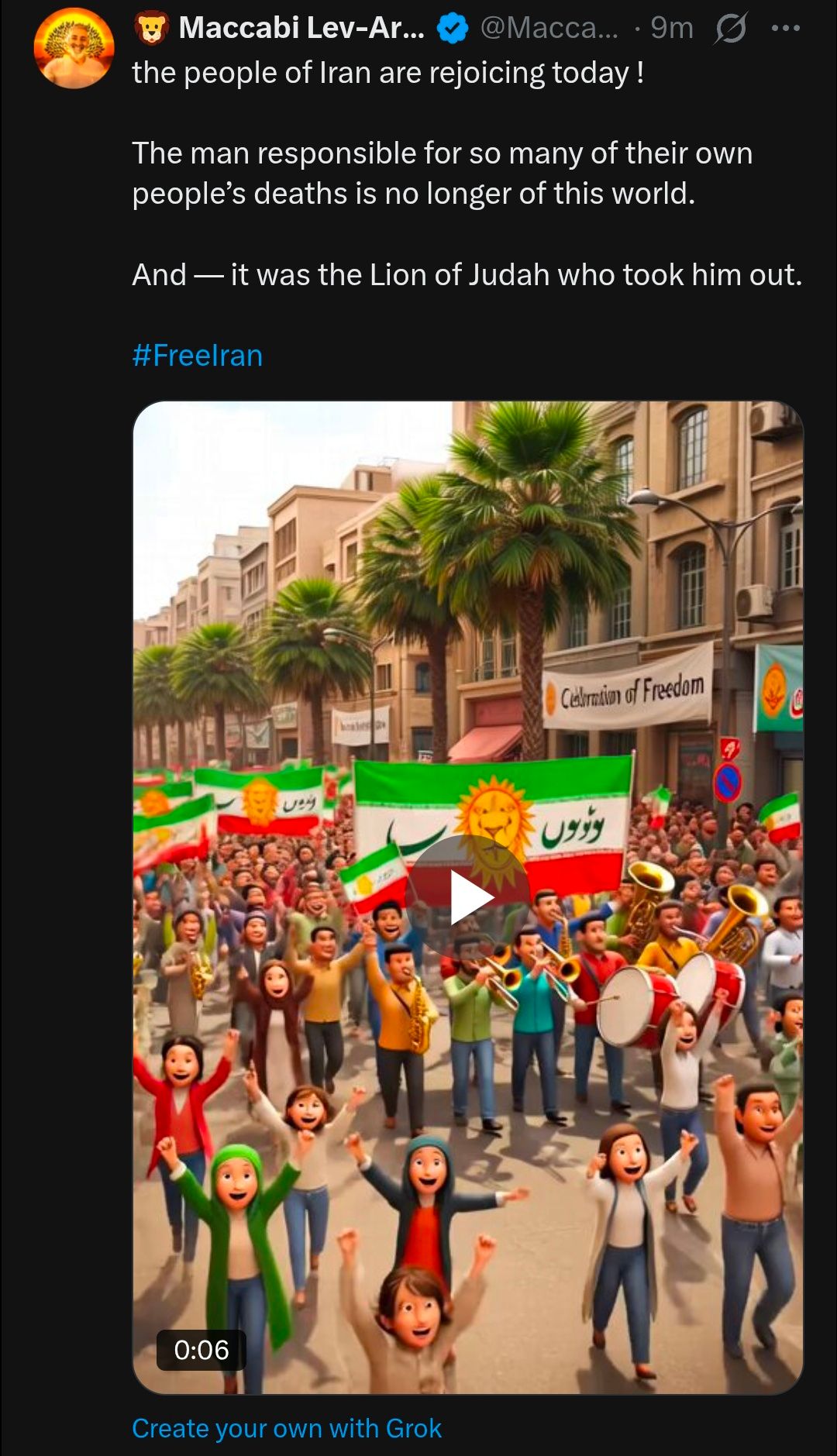Follow the #FreeIran hashtag link
The height and width of the screenshot is (1456, 837).
198,356
